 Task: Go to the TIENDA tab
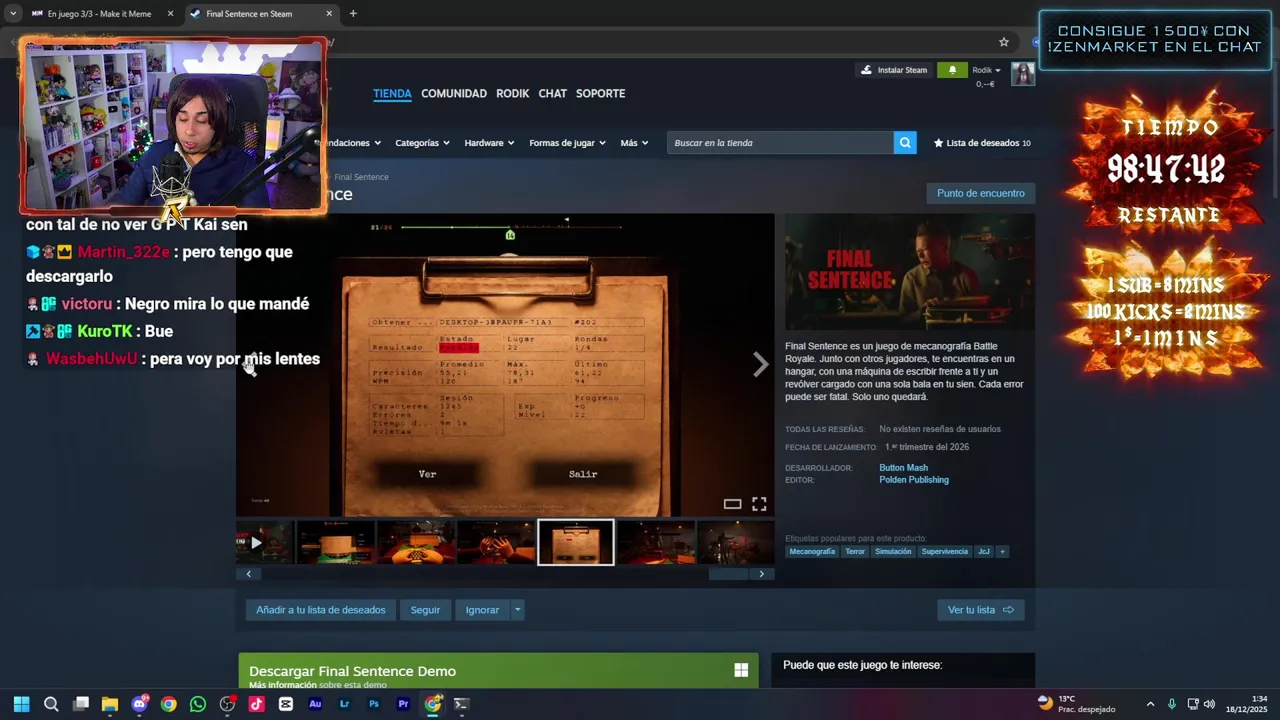[x=392, y=93]
